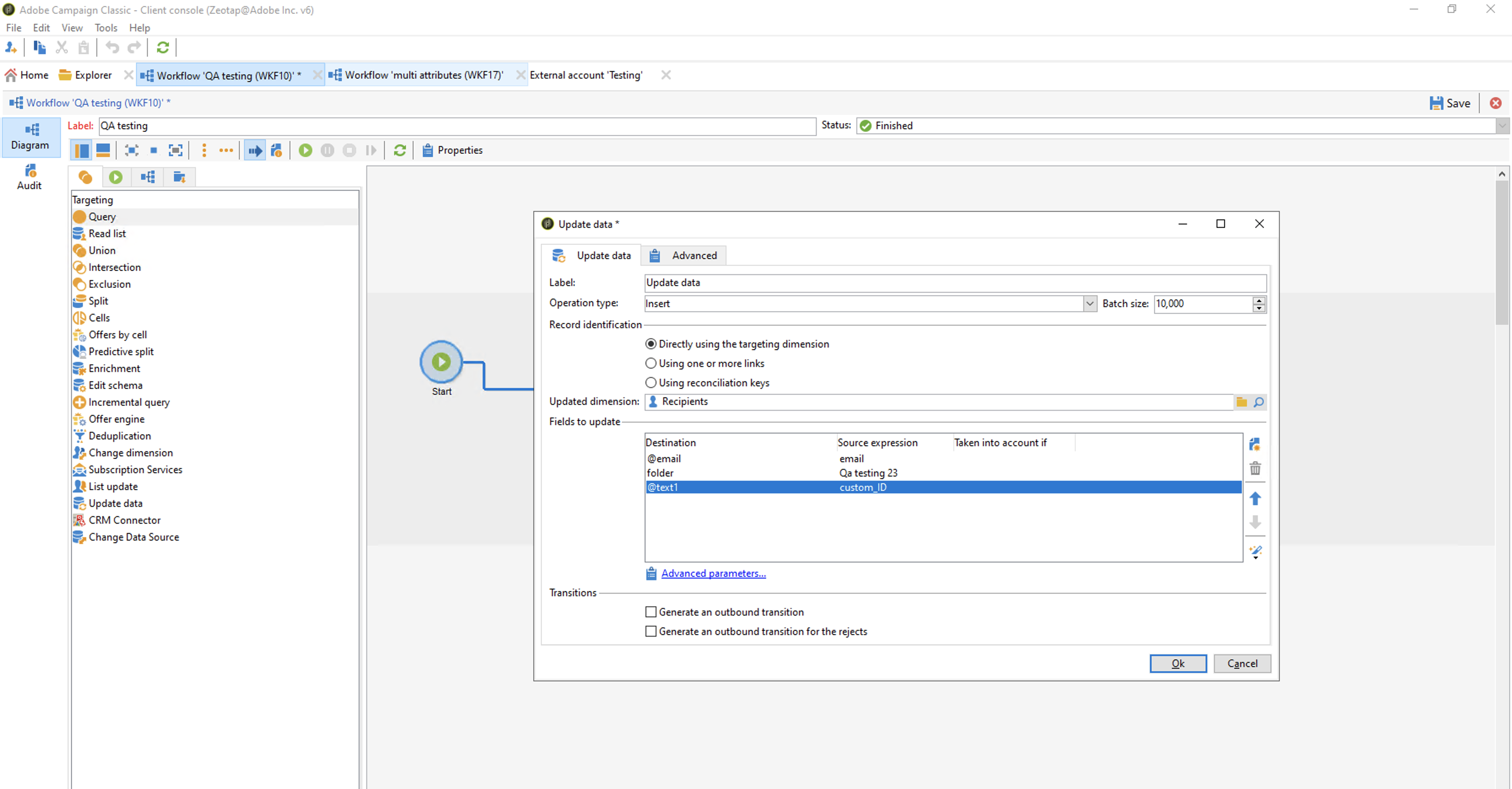The height and width of the screenshot is (789, 1512).
Task: Click the refresh icon in workflow toolbar
Action: click(400, 150)
